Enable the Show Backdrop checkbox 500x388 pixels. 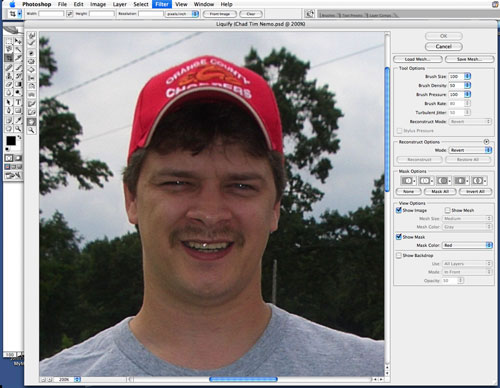click(x=398, y=255)
